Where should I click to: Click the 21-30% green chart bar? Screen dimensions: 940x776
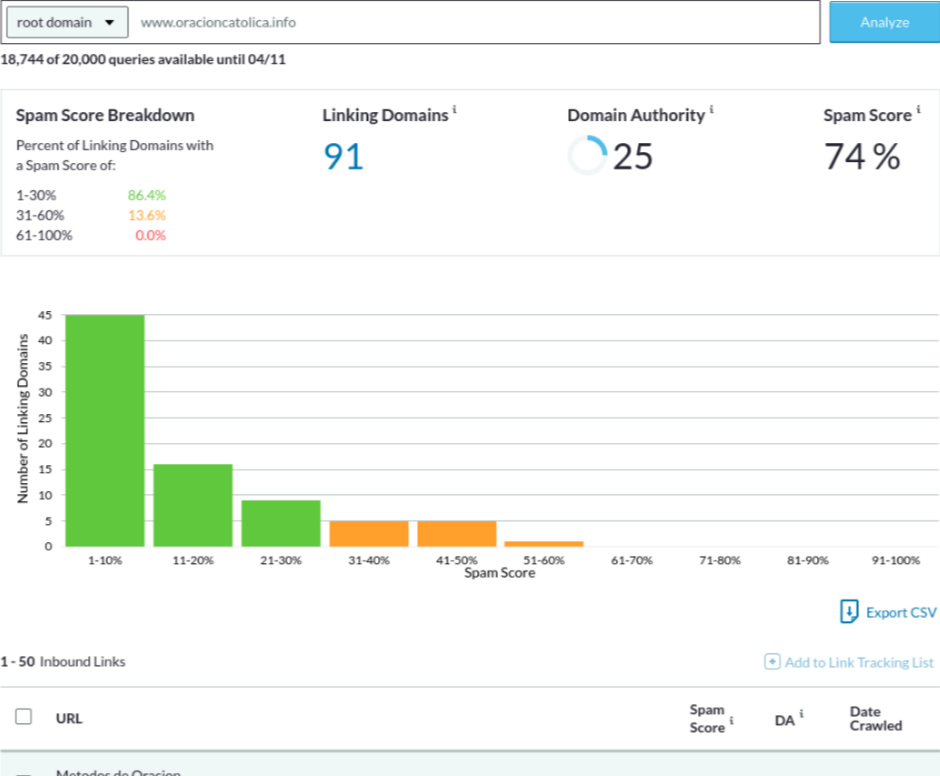pyautogui.click(x=281, y=523)
